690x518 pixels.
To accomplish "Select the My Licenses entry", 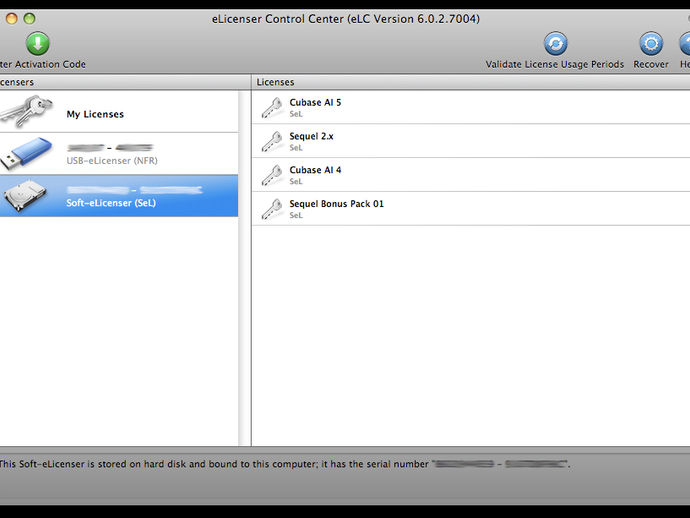I will [119, 111].
